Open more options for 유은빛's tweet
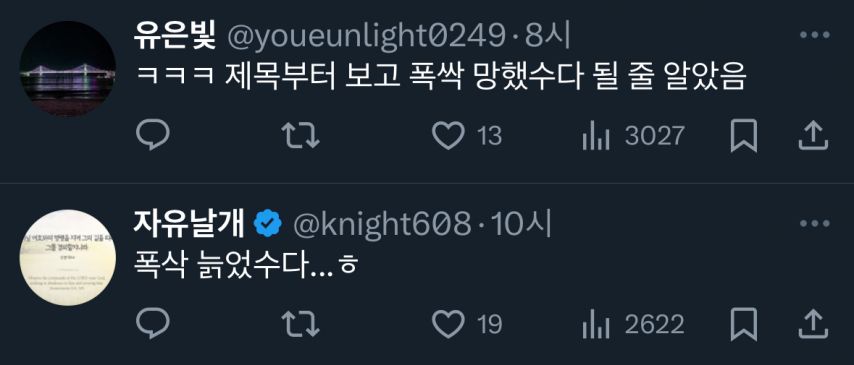 (814, 35)
